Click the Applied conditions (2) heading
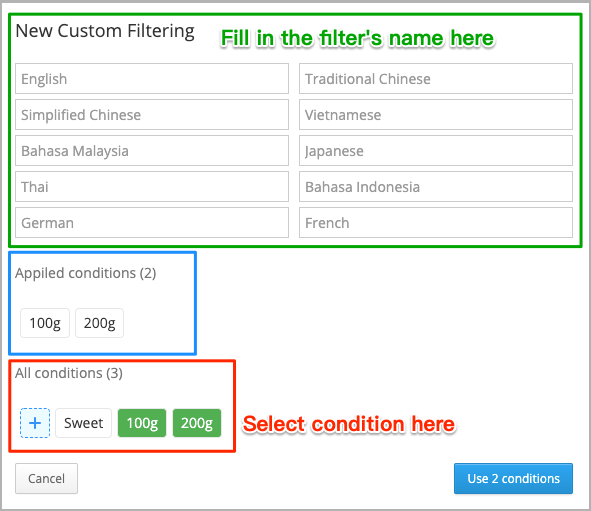Screen dimensions: 591x511 [86, 273]
